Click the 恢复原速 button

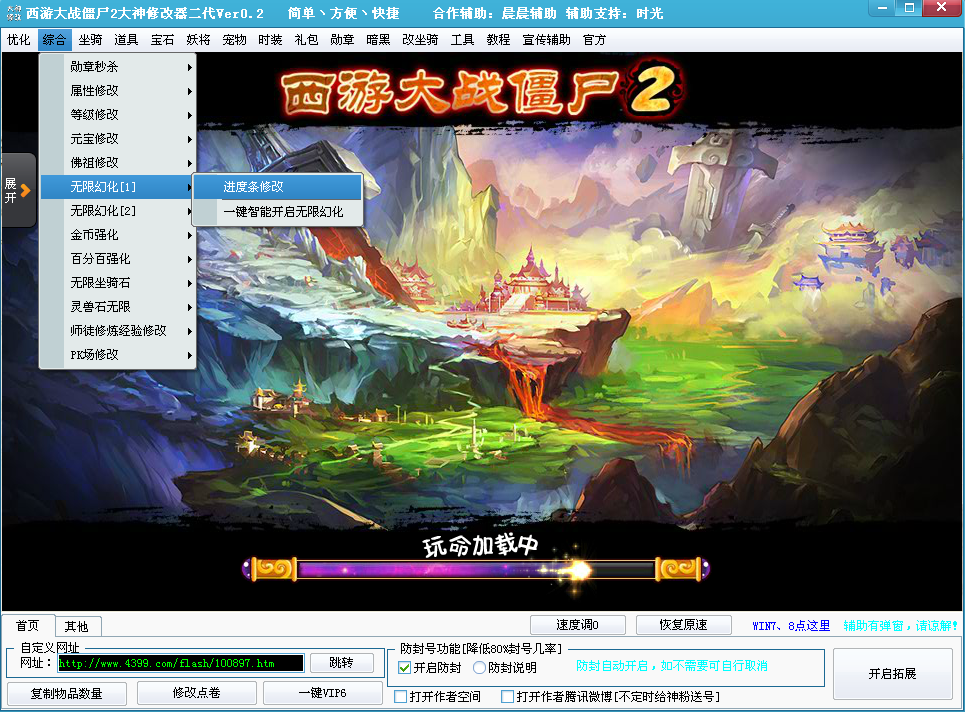coord(683,625)
